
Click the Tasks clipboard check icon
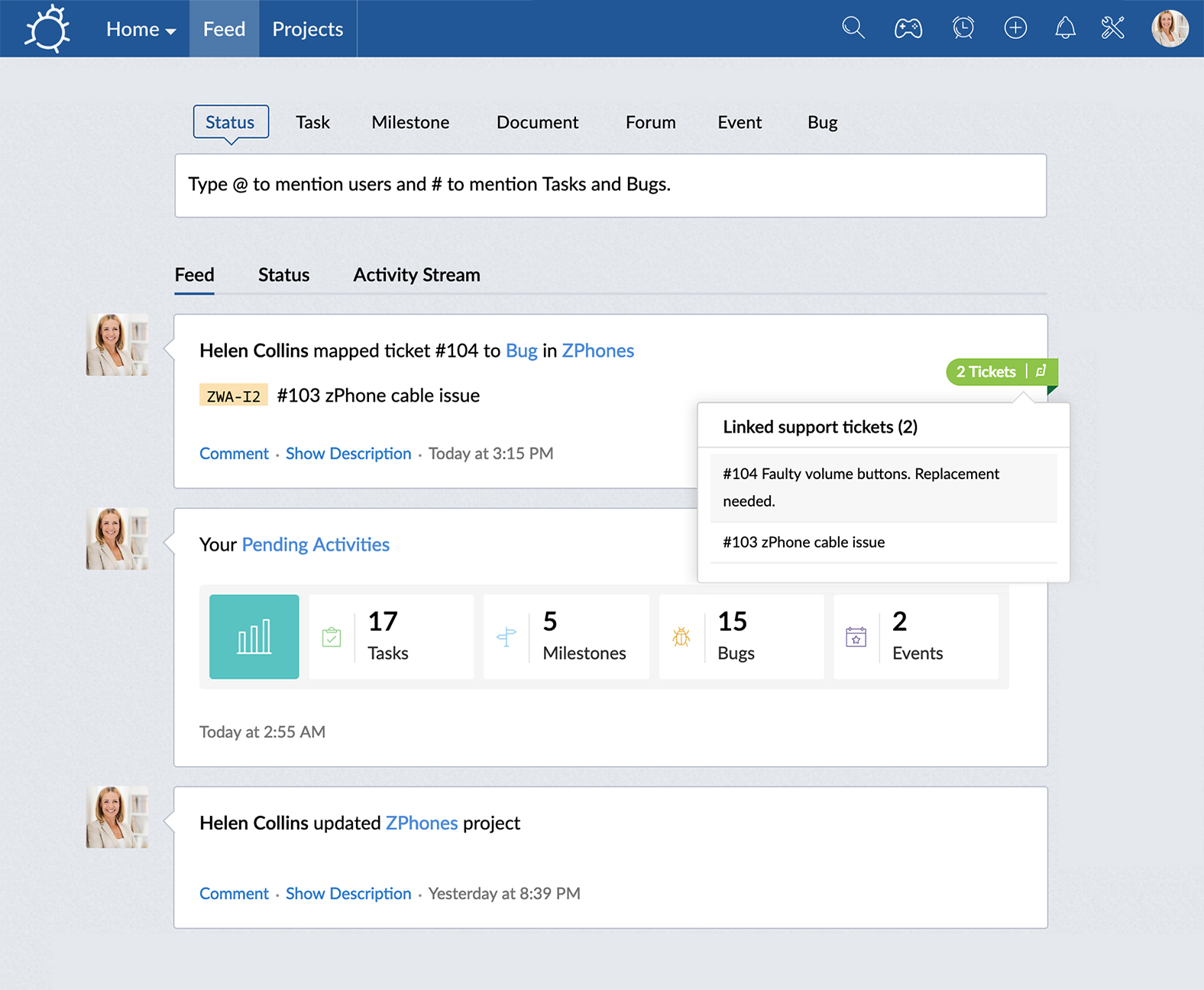pyautogui.click(x=332, y=636)
